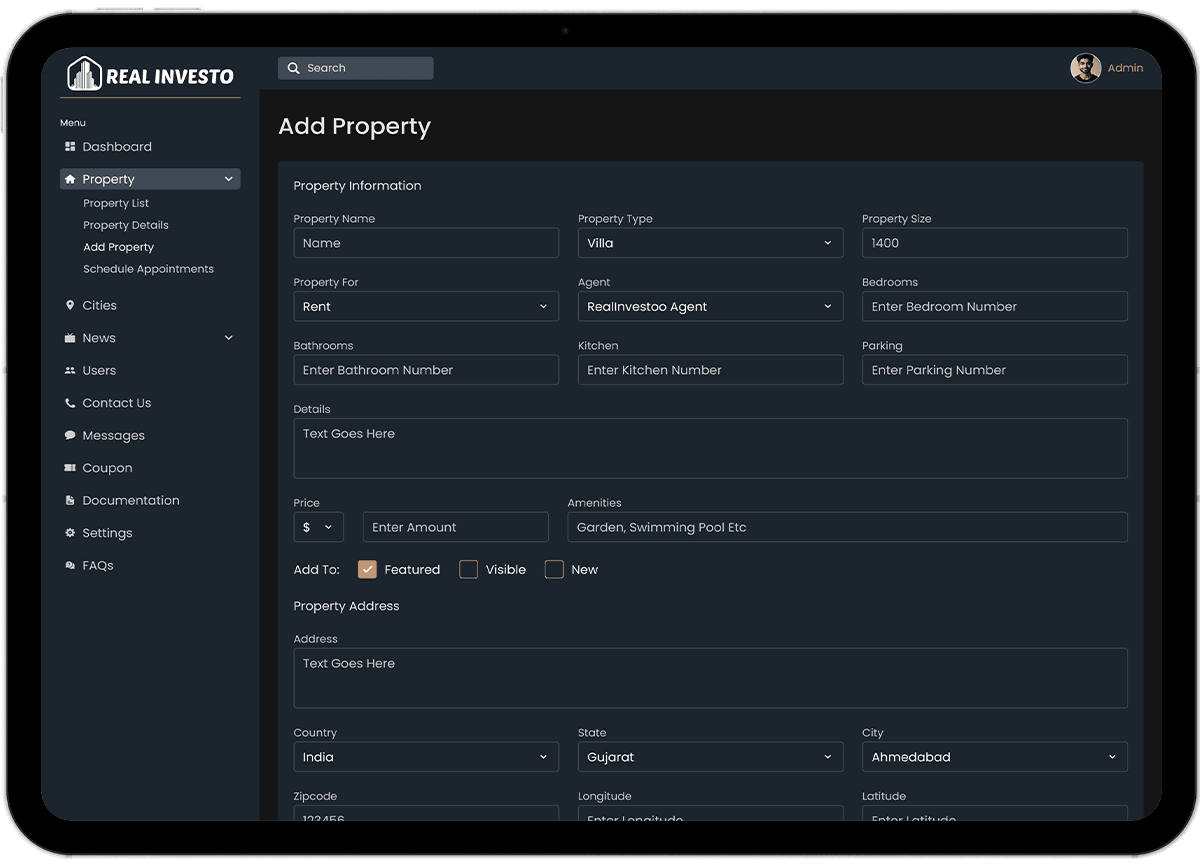
Task: Uncheck the Featured checkbox
Action: pyautogui.click(x=367, y=570)
